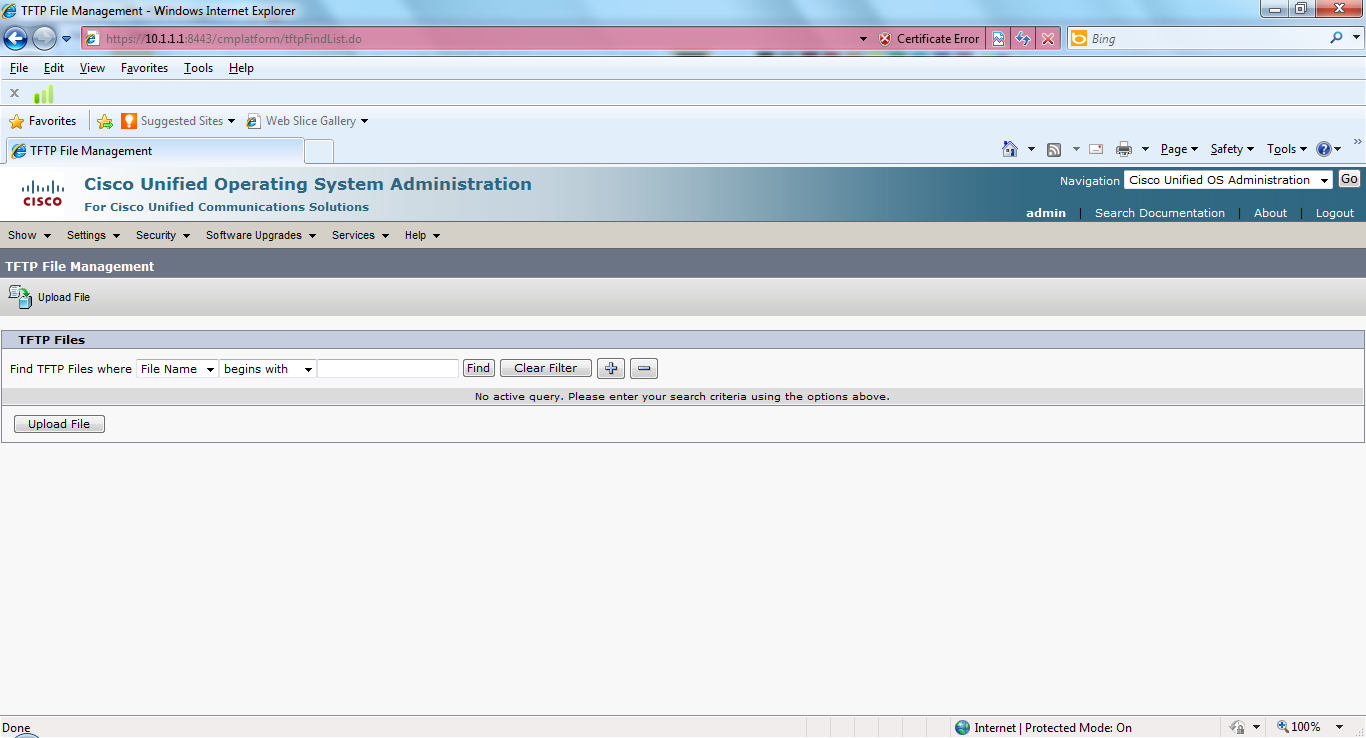Click the browser Forward arrow button
Screen dimensions: 1366x738
44,39
